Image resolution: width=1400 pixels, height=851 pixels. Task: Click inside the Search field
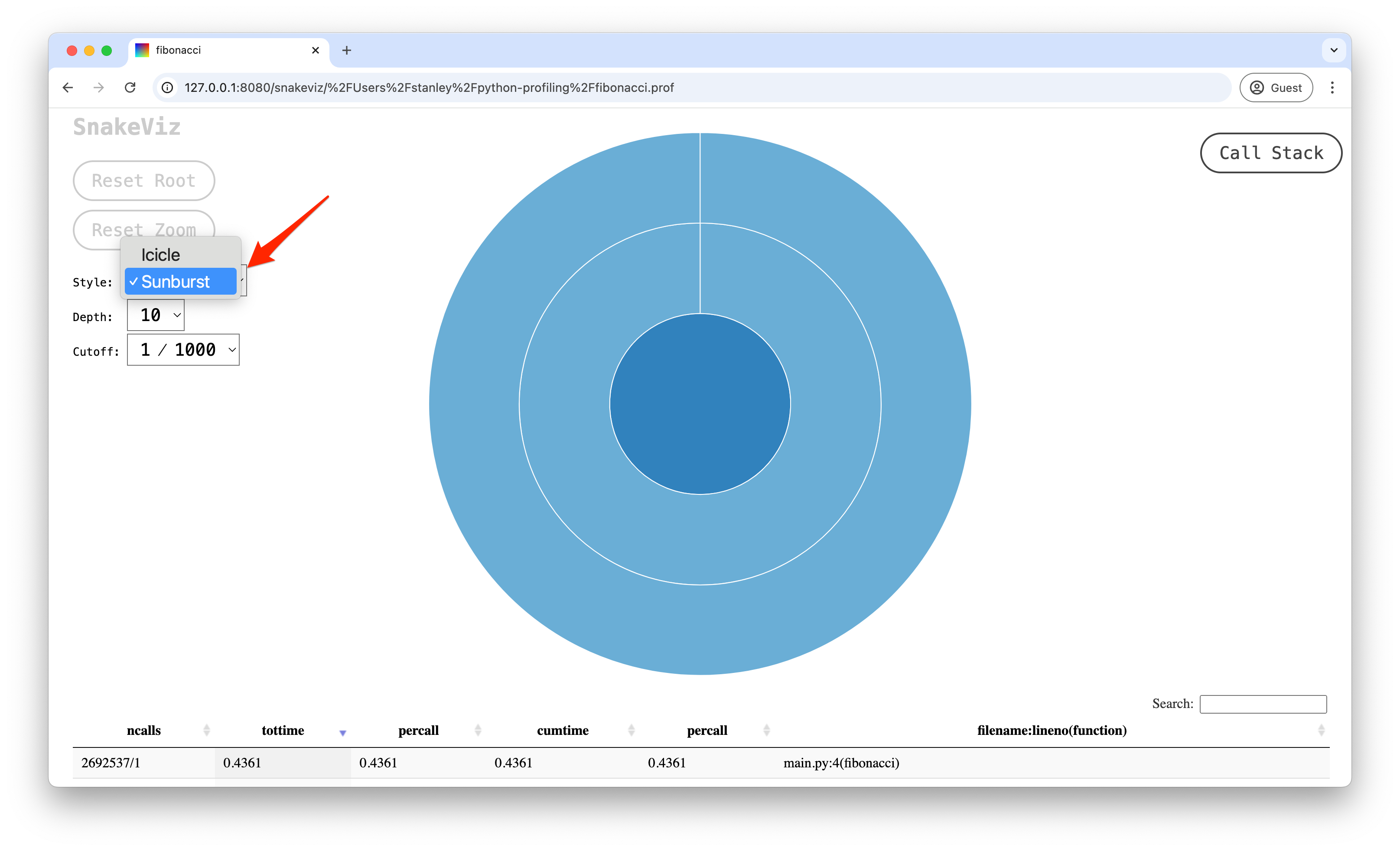point(1263,704)
